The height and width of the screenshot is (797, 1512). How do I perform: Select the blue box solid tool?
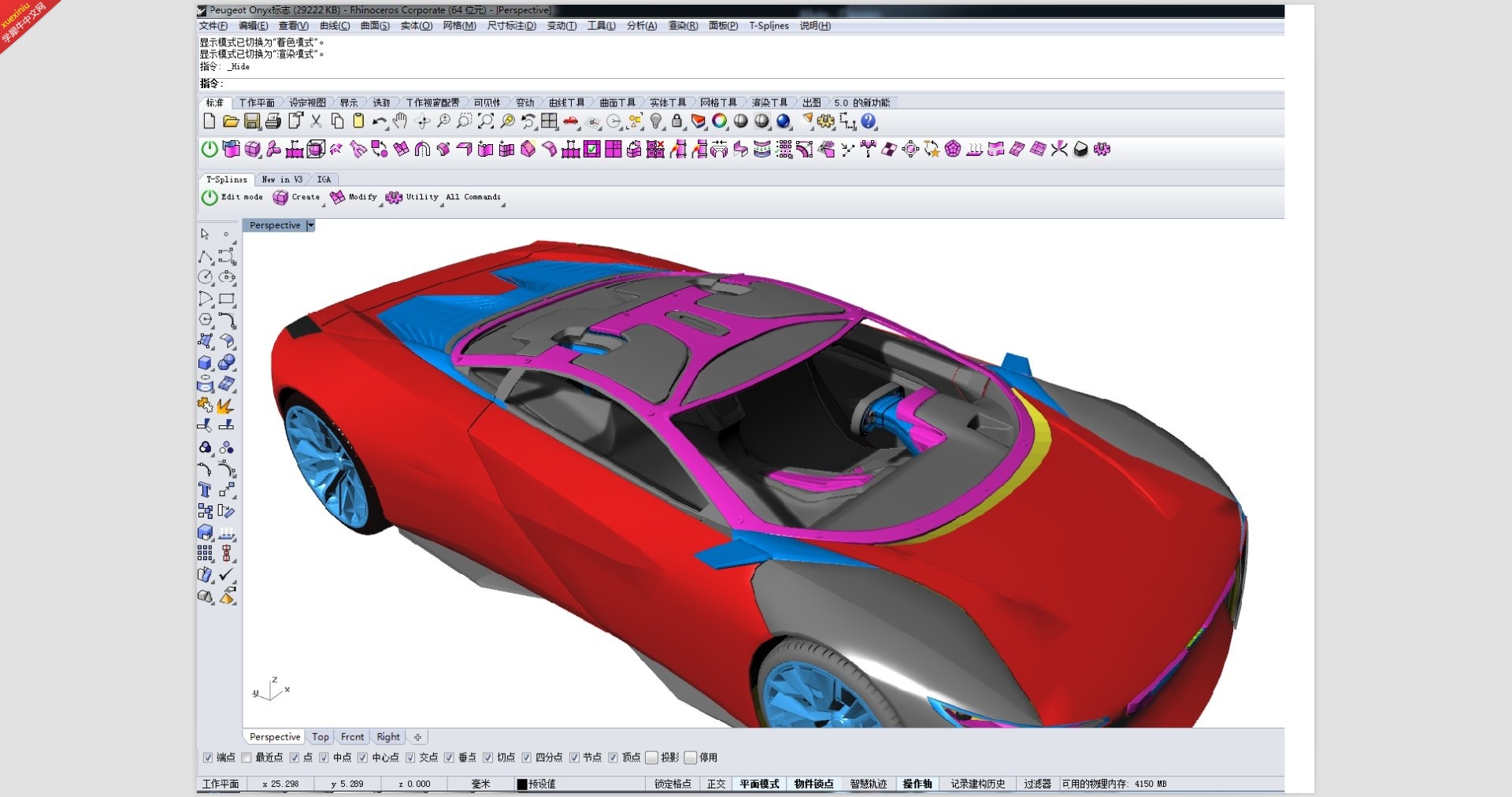click(205, 362)
